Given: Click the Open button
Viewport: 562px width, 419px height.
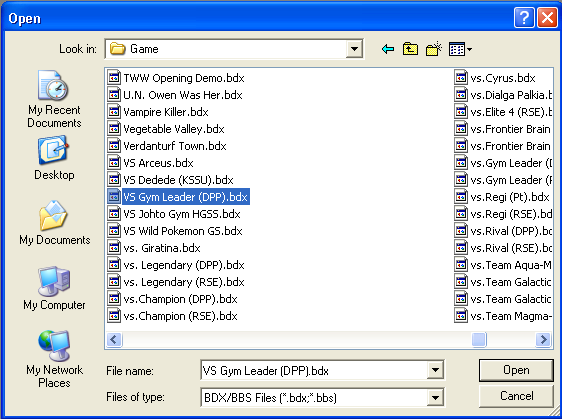Looking at the screenshot, I should click(x=516, y=370).
